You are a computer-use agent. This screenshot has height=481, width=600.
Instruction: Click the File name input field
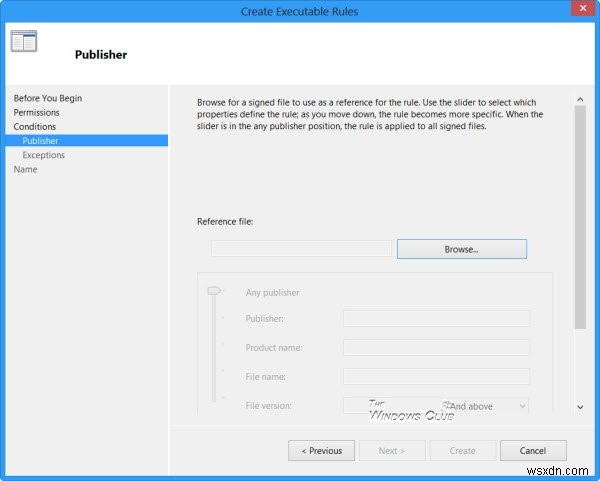point(436,377)
